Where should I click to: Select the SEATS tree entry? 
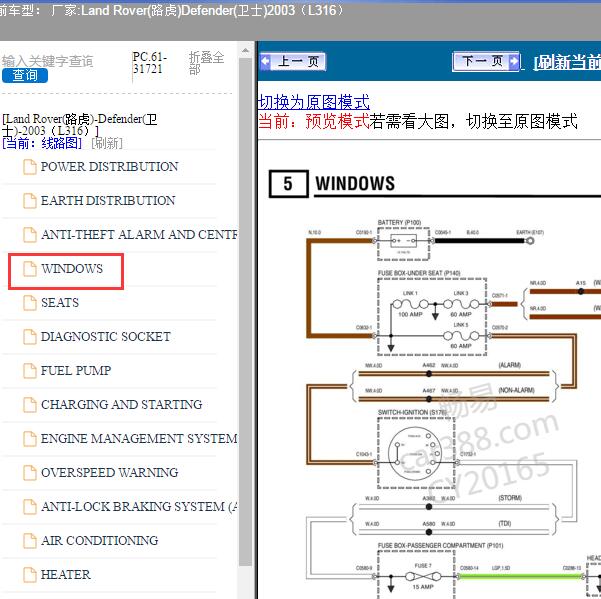click(60, 303)
